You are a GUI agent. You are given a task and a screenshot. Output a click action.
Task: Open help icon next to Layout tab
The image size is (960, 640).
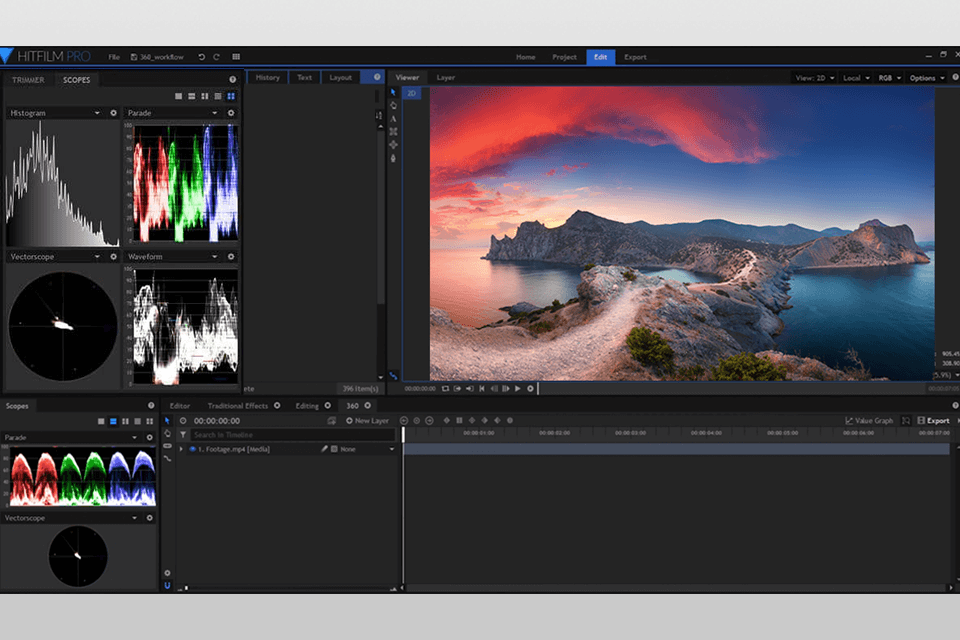click(x=377, y=77)
